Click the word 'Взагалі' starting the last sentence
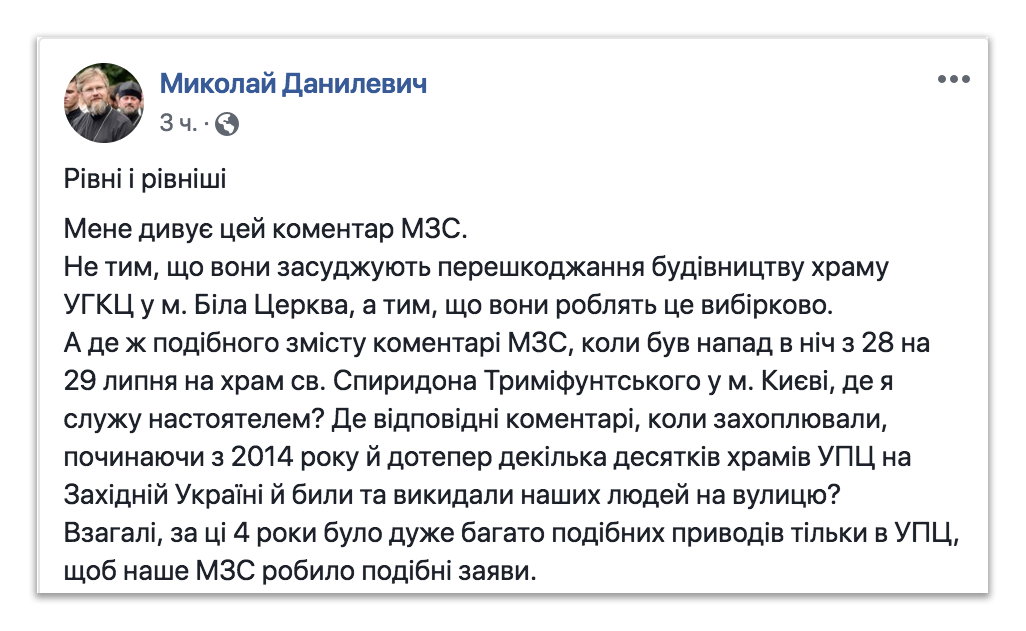This screenshot has height=631, width=1026. [x=109, y=533]
